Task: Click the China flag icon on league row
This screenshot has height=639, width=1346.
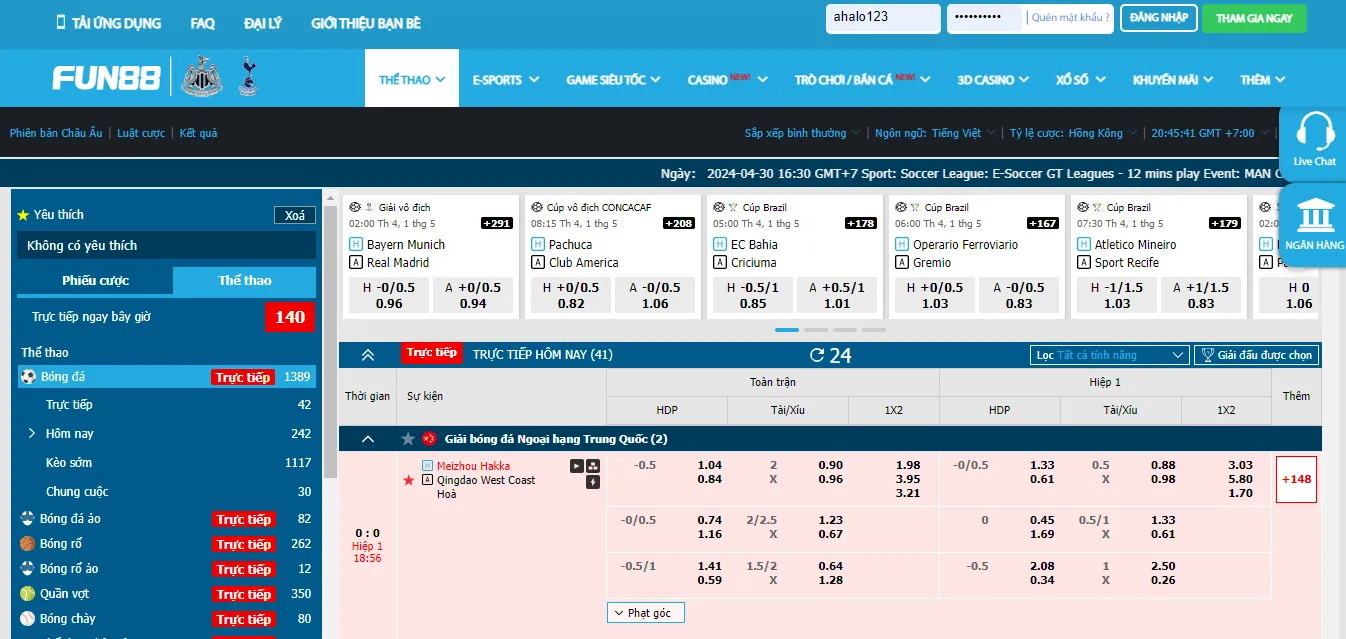Action: point(430,439)
